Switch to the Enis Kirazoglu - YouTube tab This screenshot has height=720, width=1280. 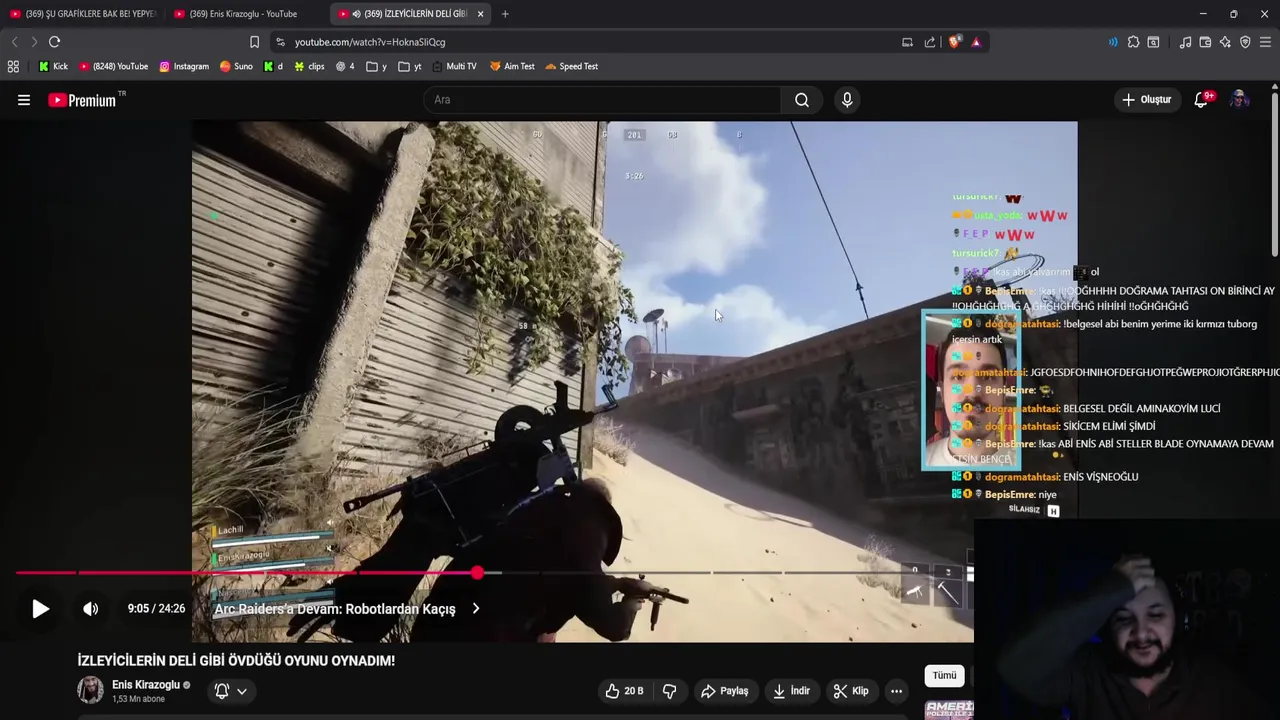pos(245,14)
